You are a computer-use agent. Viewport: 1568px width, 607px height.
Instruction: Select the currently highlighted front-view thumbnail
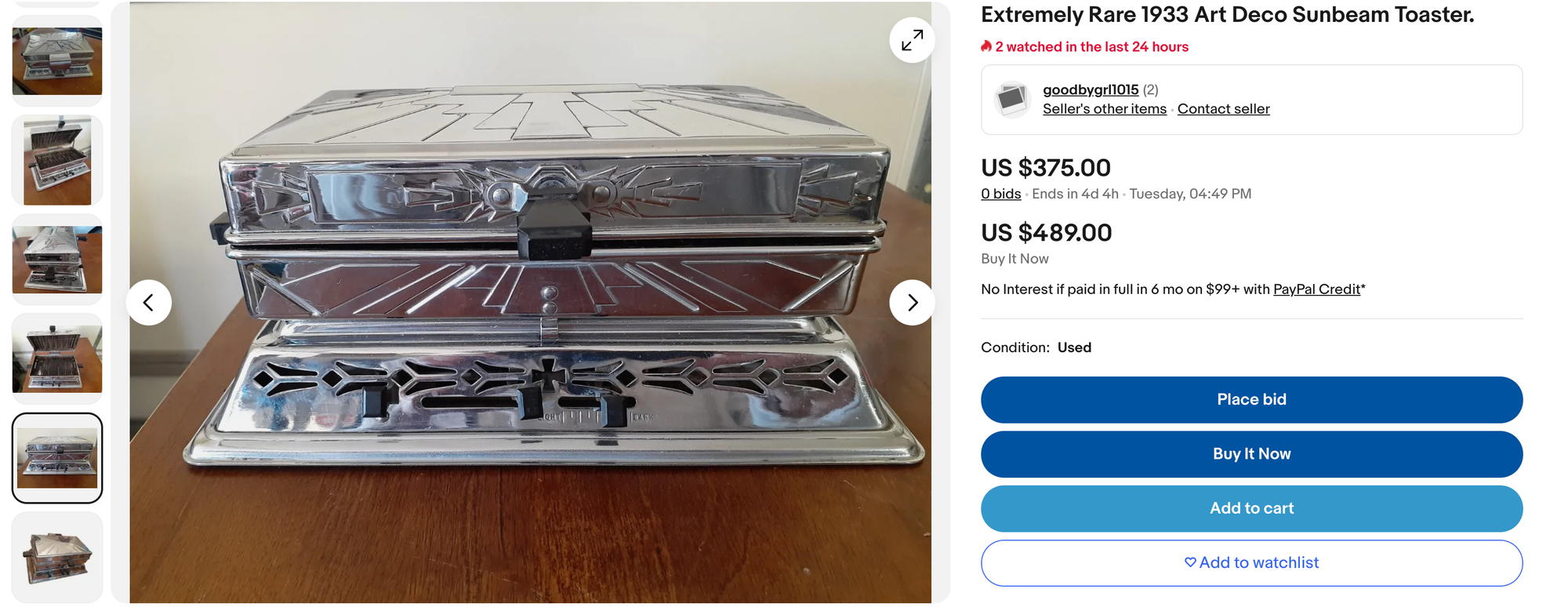click(57, 458)
